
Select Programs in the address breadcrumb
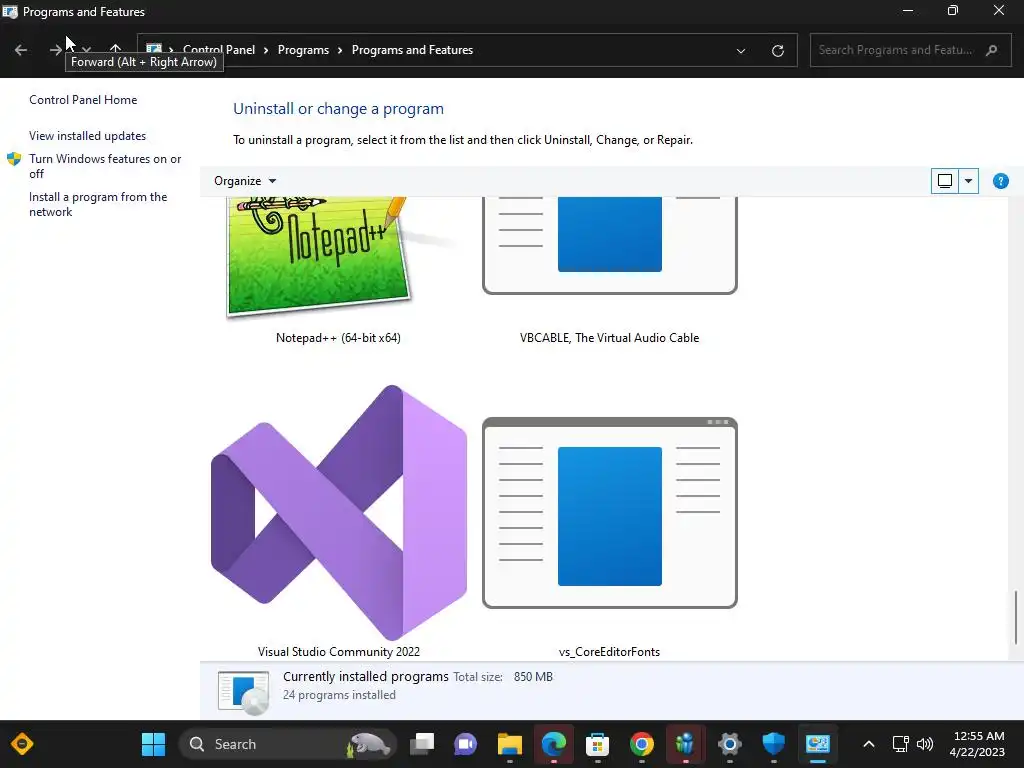(x=303, y=50)
